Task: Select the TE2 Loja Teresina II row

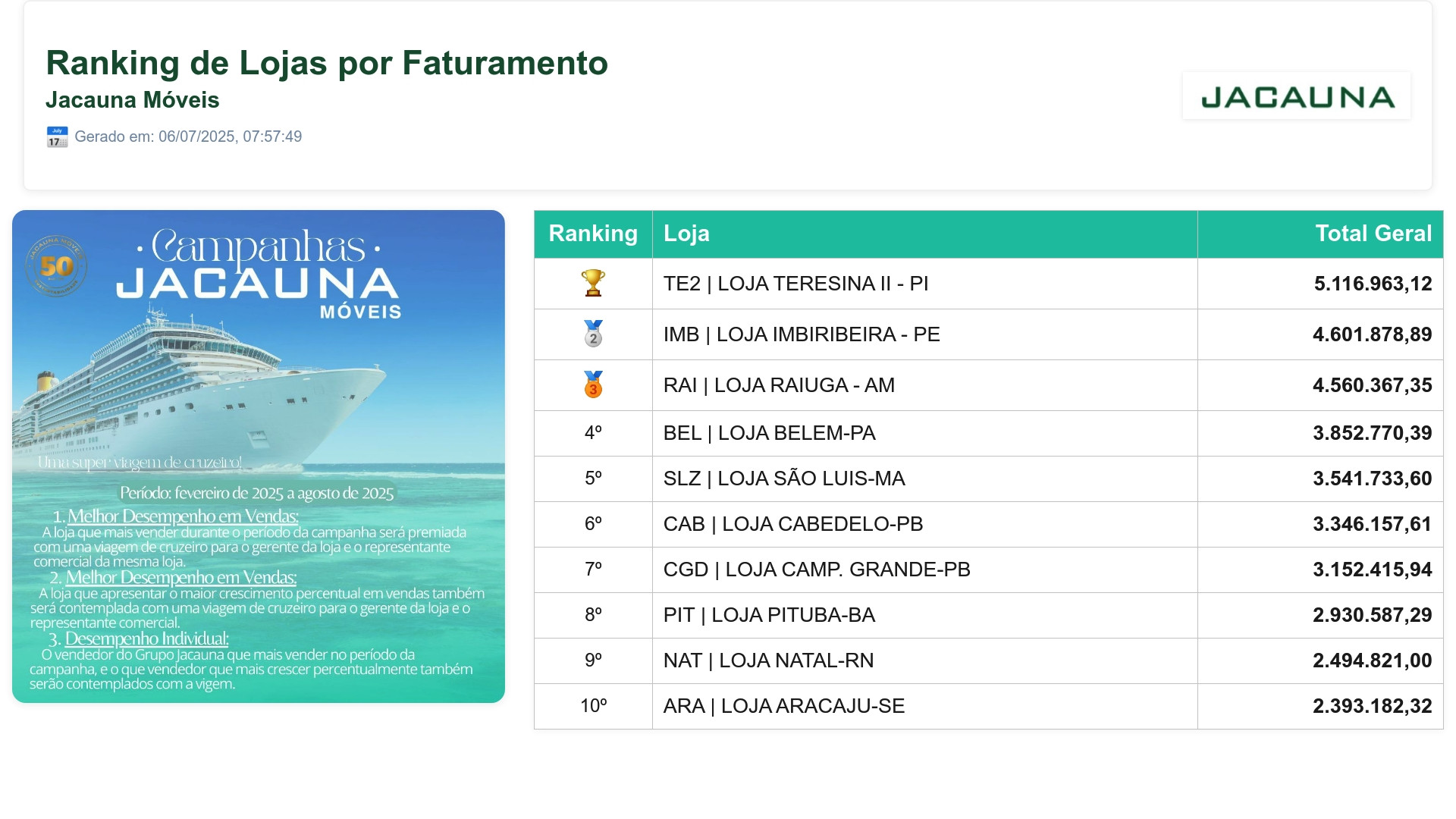Action: pyautogui.click(x=988, y=284)
